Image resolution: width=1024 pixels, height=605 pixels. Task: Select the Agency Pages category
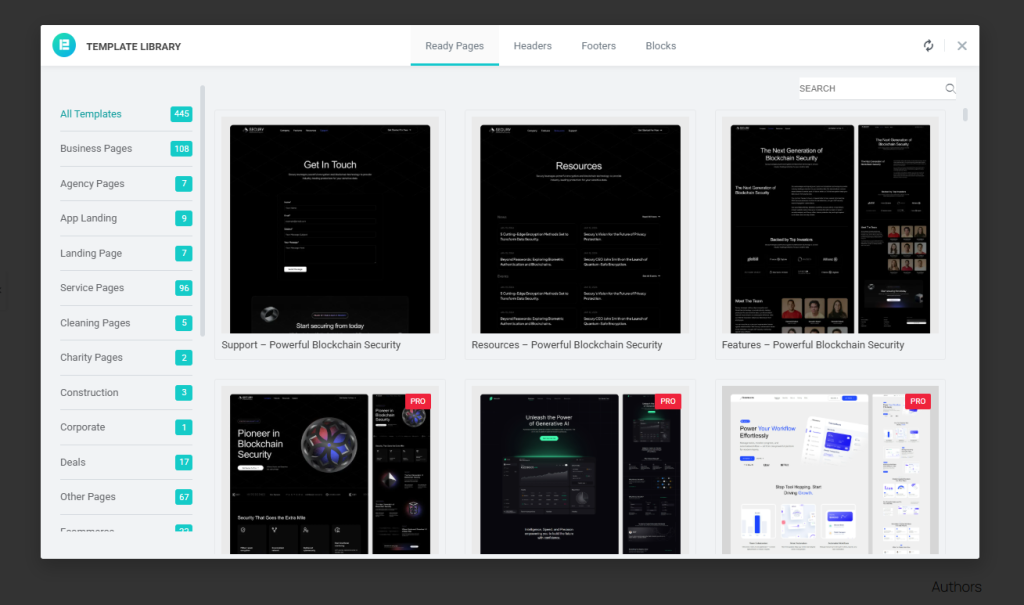tap(126, 184)
